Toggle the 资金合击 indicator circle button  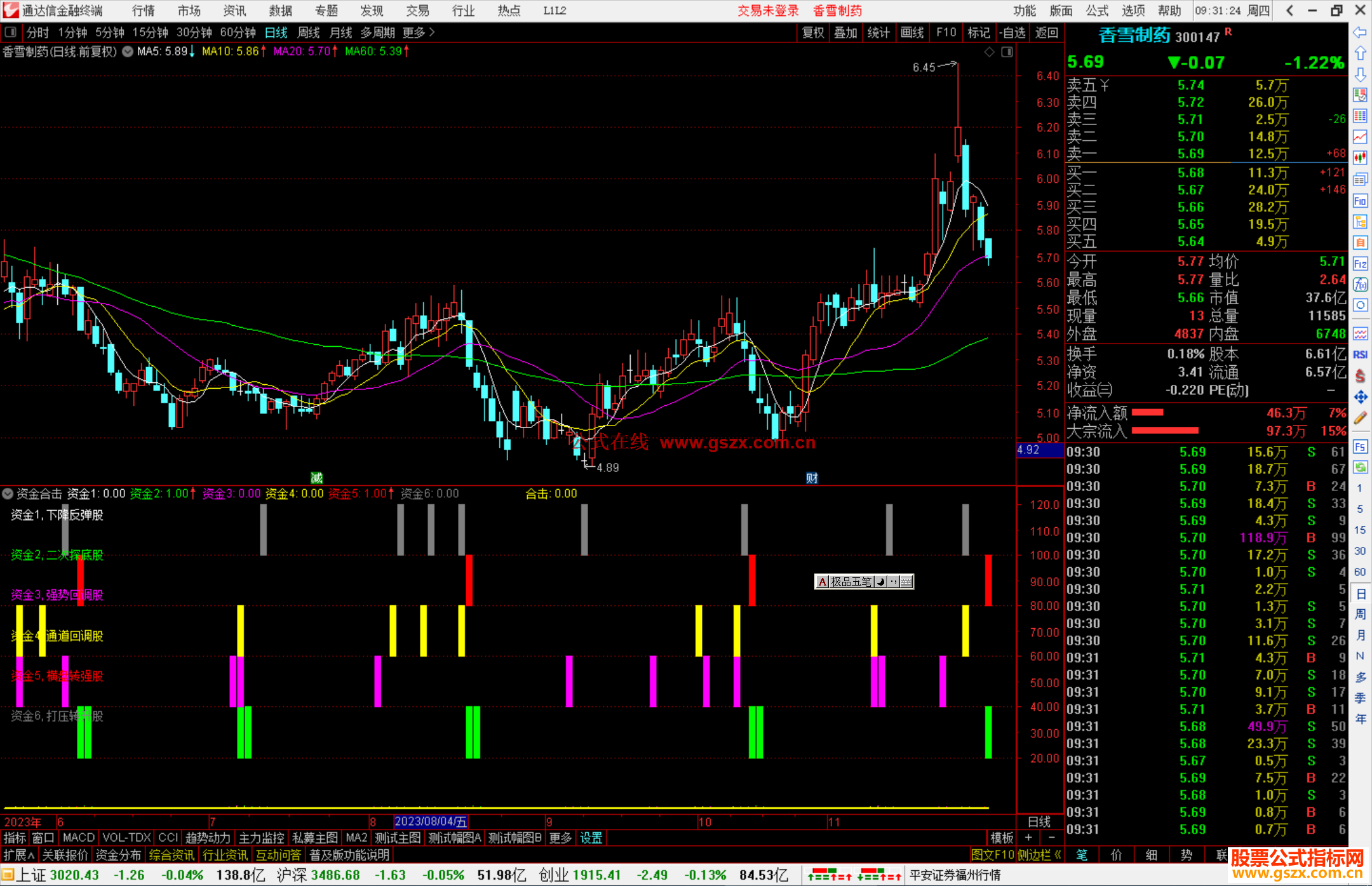point(8,493)
